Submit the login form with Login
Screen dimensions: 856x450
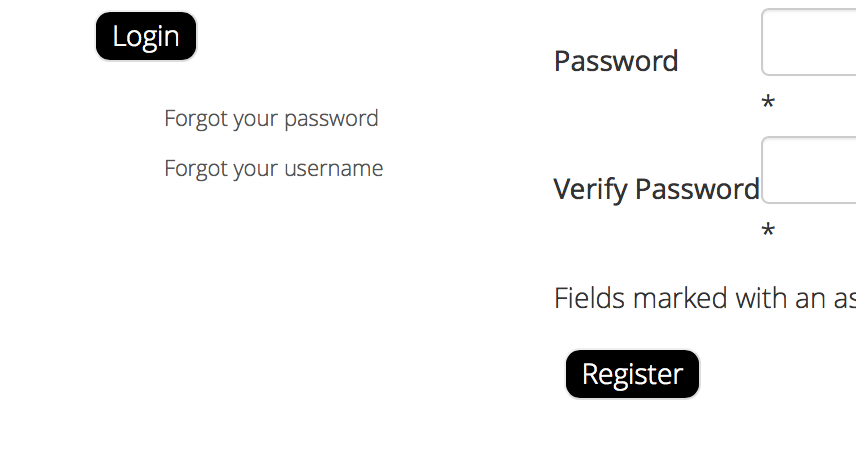click(146, 37)
